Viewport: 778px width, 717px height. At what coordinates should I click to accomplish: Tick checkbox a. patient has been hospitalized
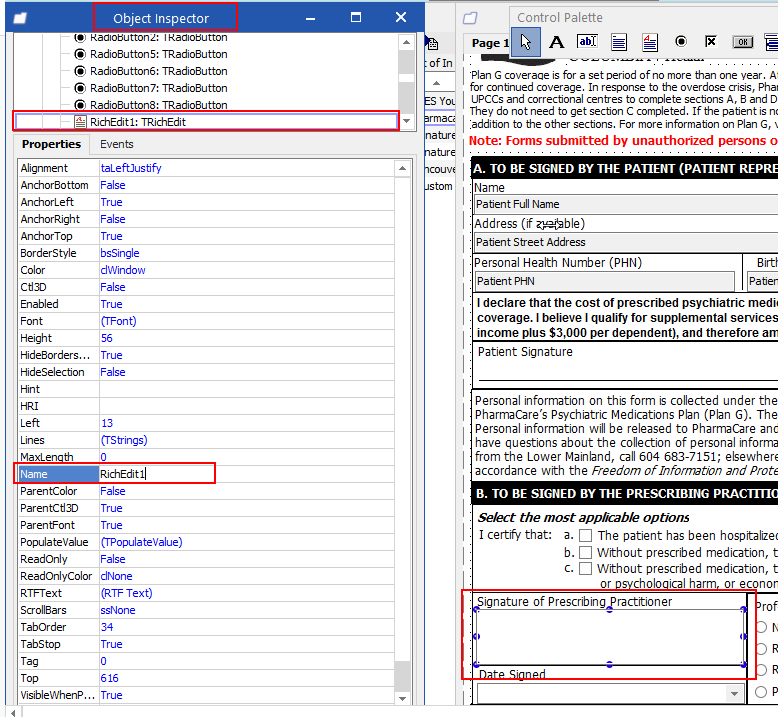coord(586,535)
